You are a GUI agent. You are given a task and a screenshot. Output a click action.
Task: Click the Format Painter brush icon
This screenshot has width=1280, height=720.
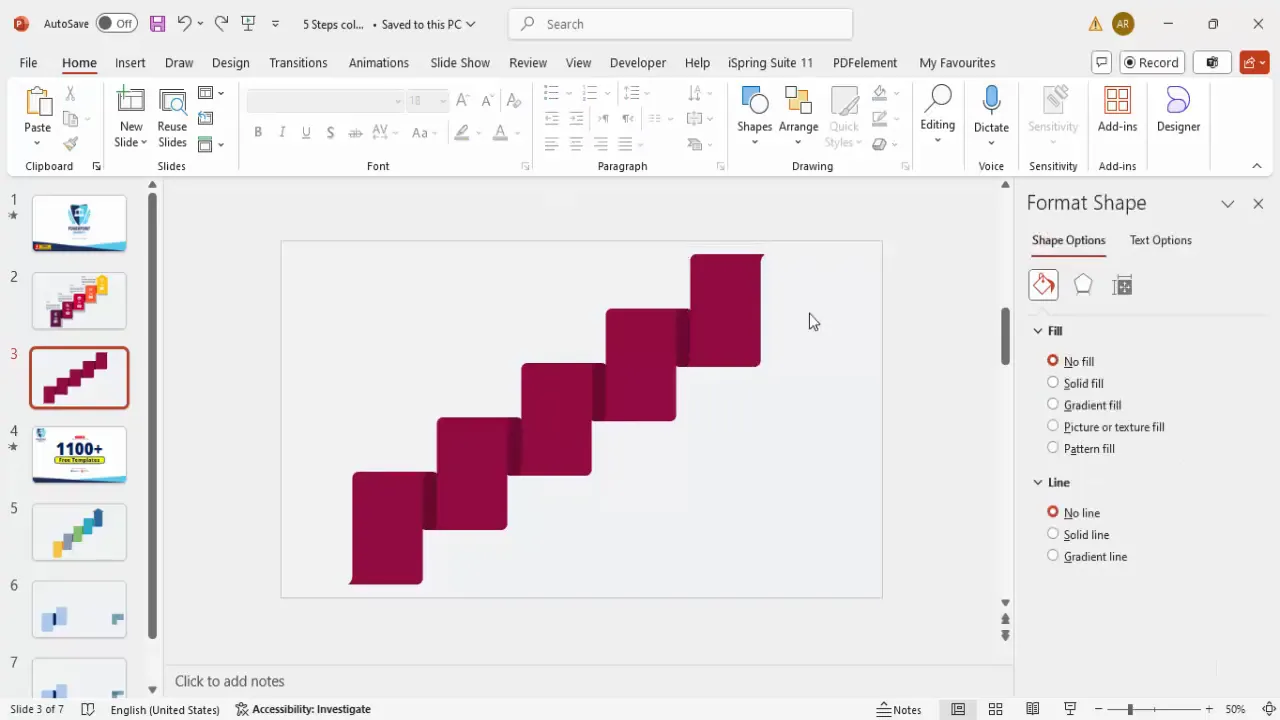pyautogui.click(x=70, y=144)
